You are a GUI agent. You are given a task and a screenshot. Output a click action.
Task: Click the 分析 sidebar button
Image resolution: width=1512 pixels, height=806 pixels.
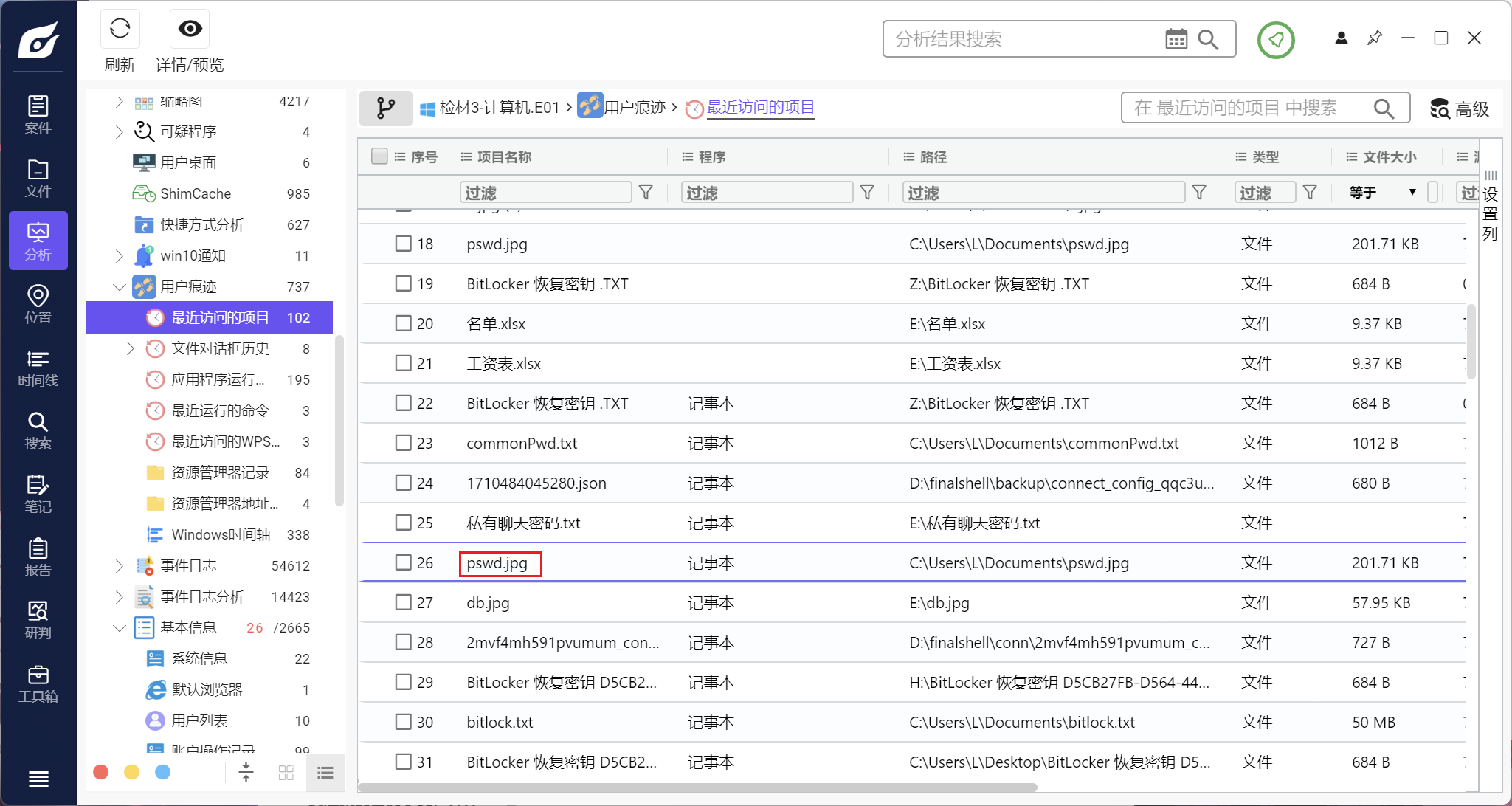(x=38, y=241)
